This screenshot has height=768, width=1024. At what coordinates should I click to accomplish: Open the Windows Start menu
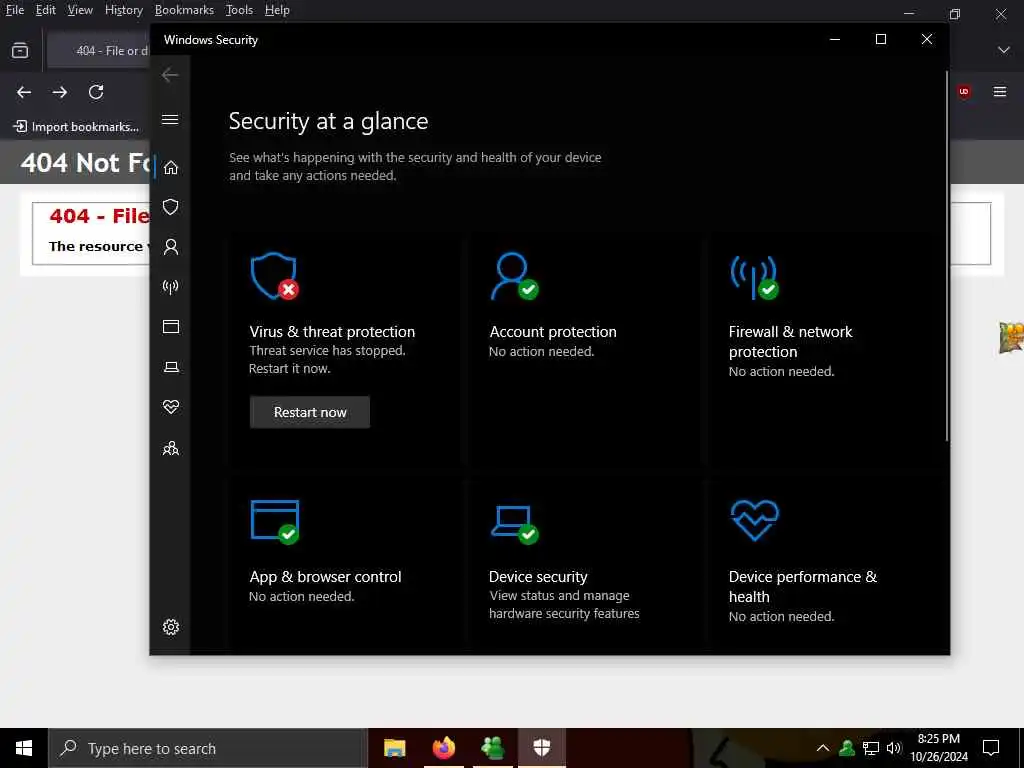click(24, 748)
